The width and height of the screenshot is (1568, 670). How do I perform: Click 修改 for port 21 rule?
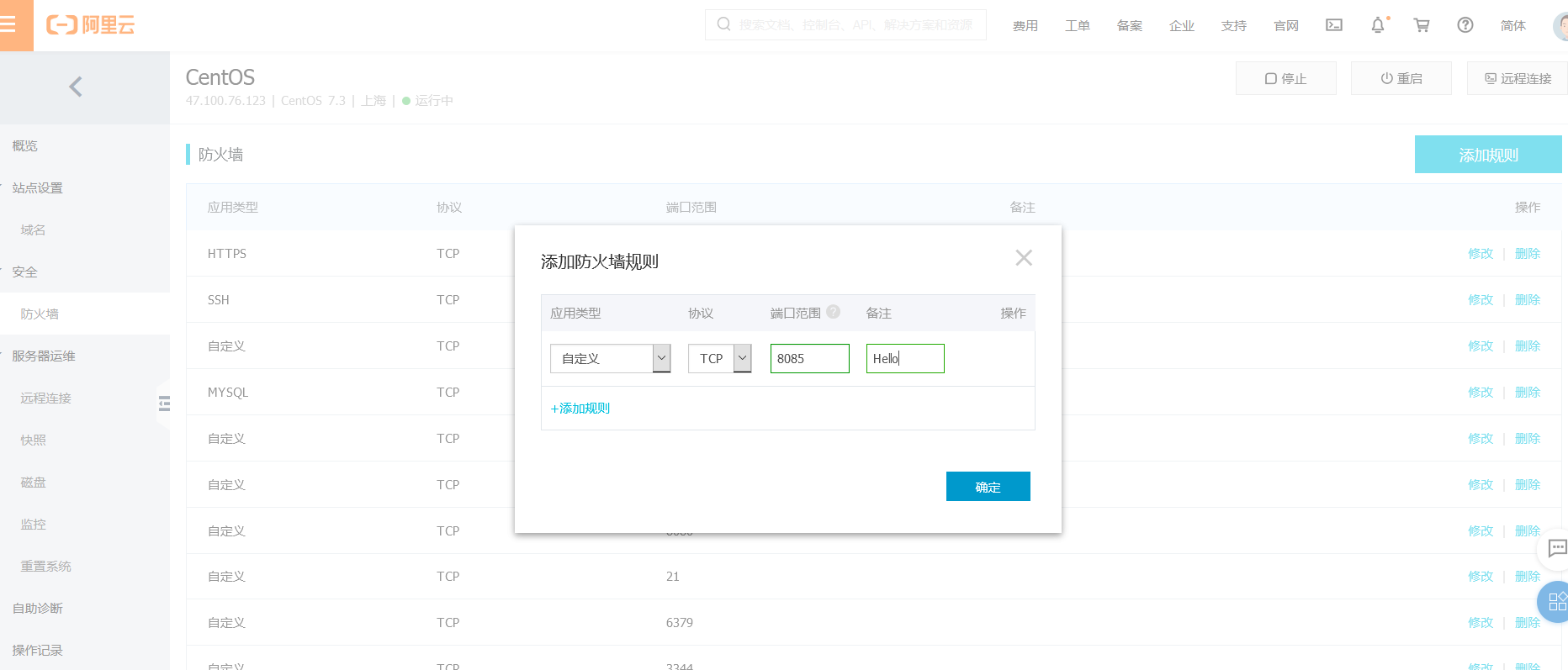1481,577
